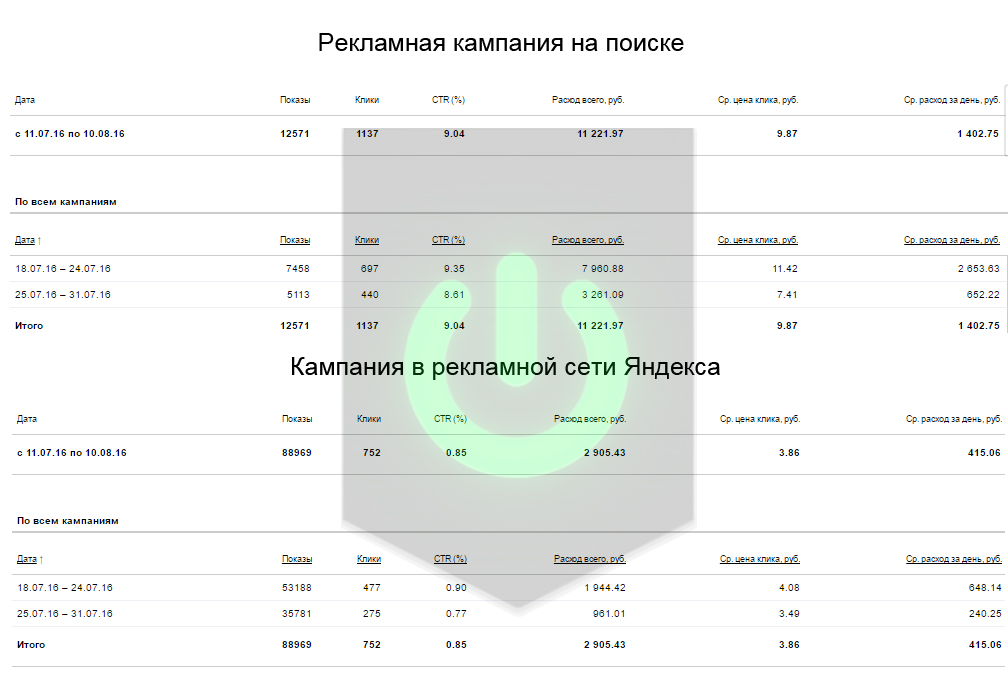1008x677 pixels.
Task: Sort Yandex network table by underlined CTR (%) header
Action: [450, 559]
